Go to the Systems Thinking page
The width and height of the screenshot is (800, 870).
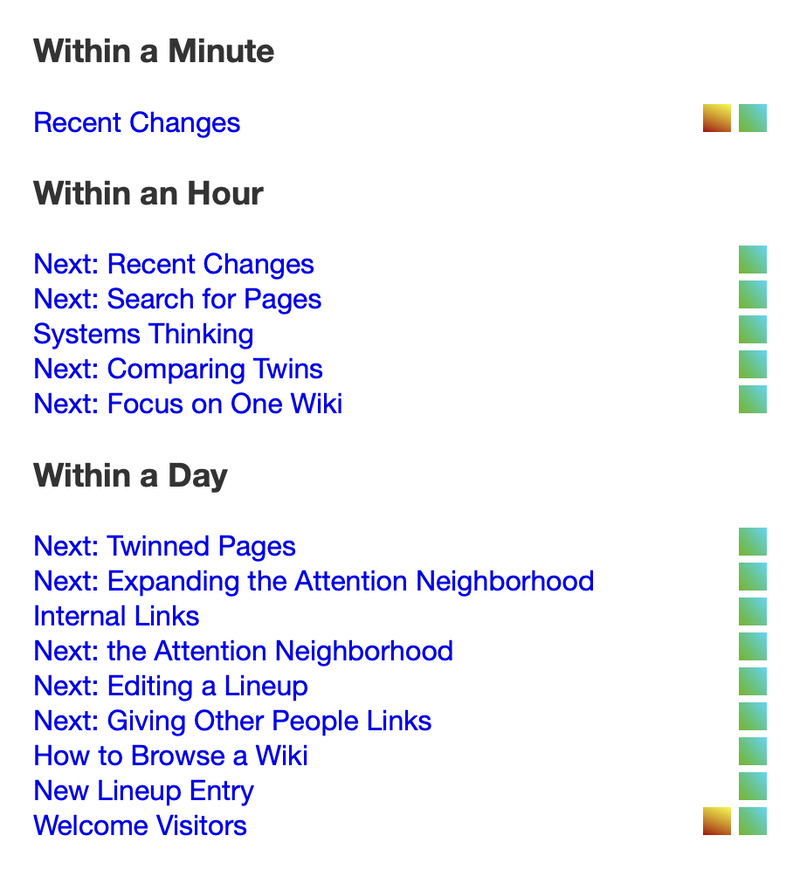click(x=143, y=334)
